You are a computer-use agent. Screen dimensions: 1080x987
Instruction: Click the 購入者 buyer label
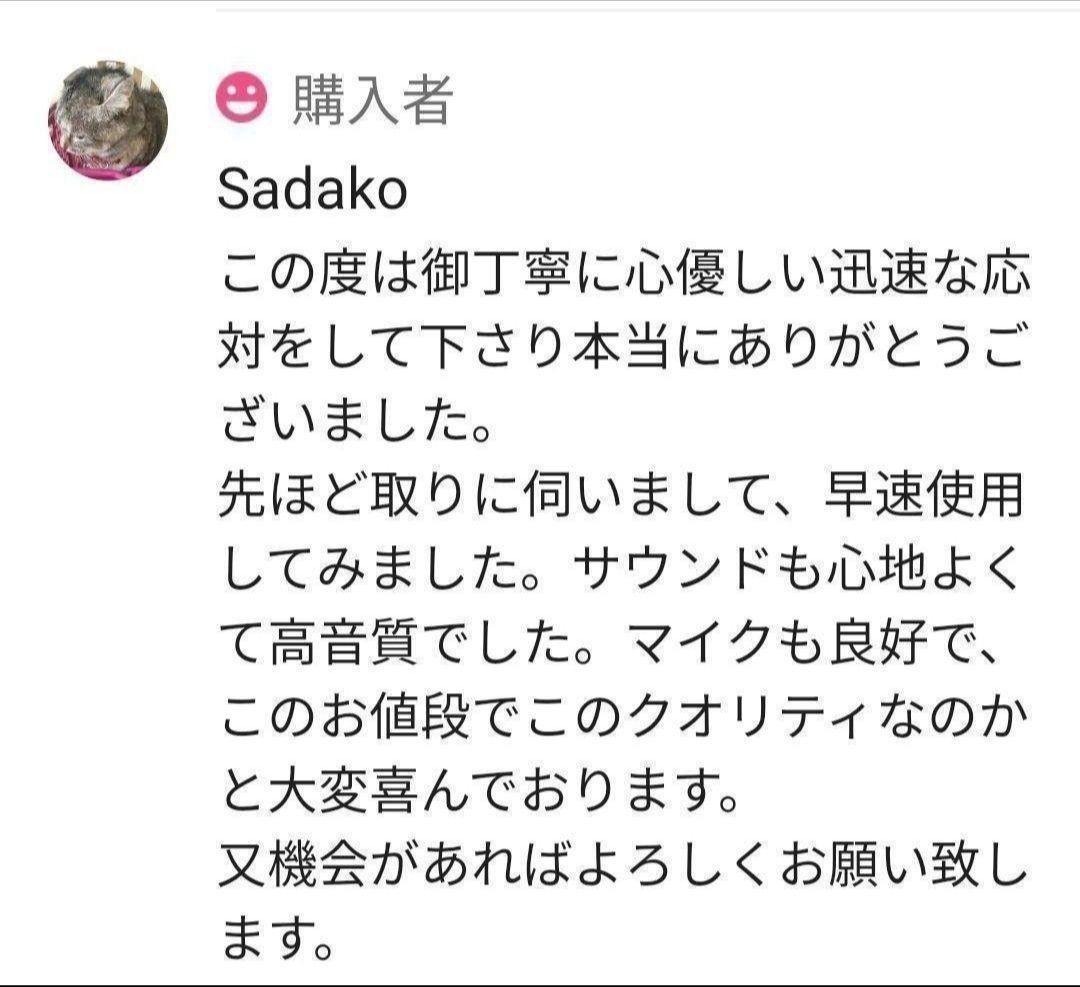(372, 100)
